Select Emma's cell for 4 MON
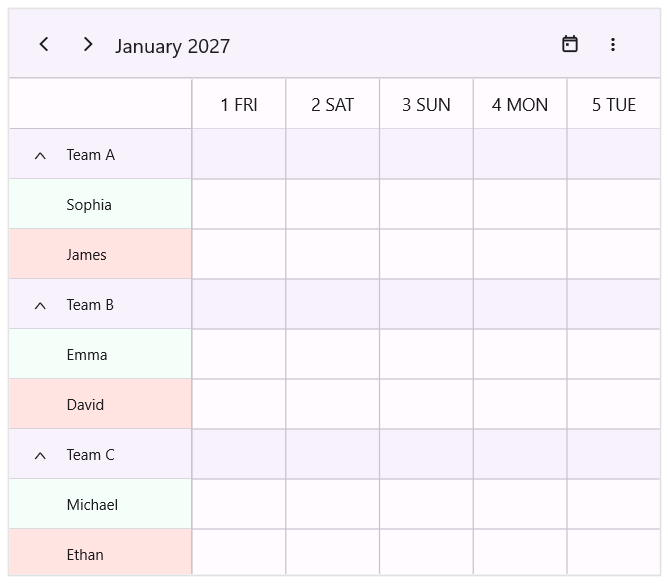 tap(520, 354)
